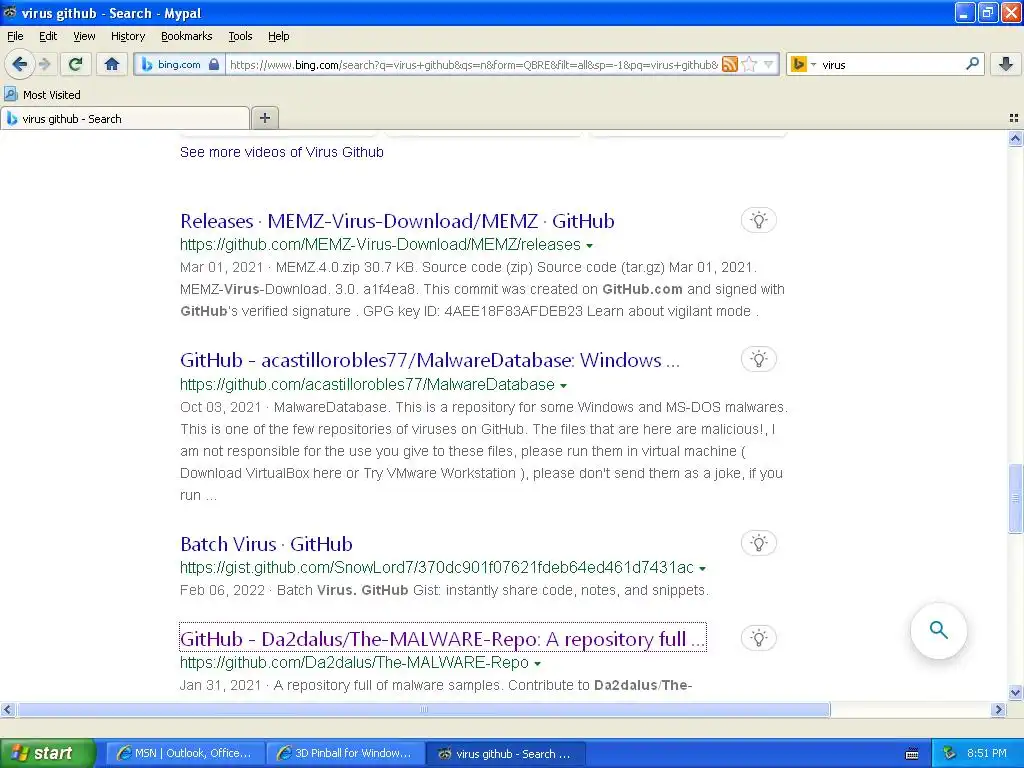Expand dropdown next to gist.github.com URL

click(703, 569)
